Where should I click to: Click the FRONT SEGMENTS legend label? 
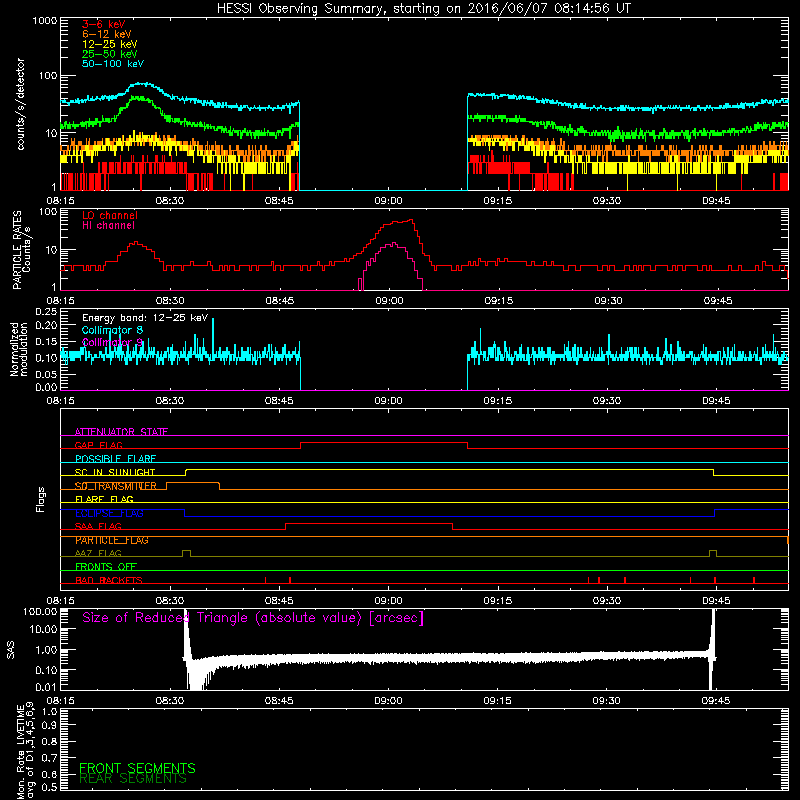click(x=137, y=768)
